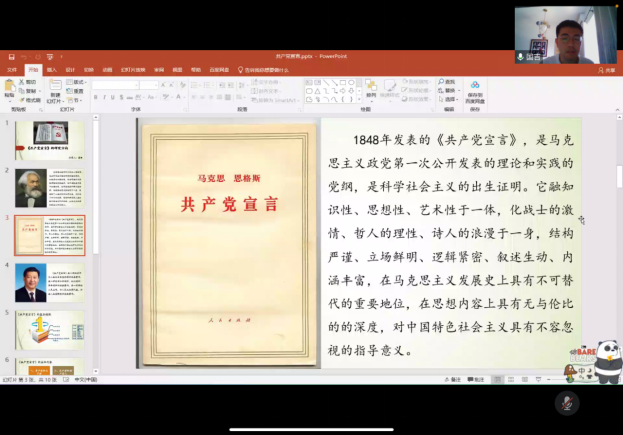Click the Share (共享) button
623x435 pixels.
[607, 70]
